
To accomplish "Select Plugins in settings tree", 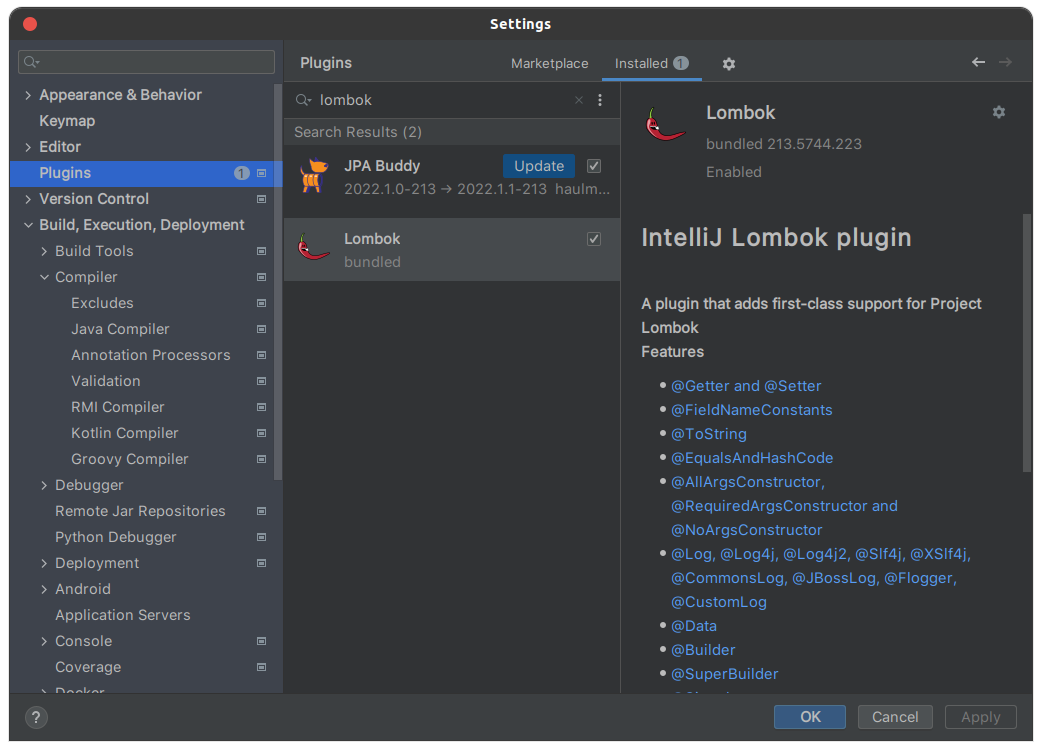I will click(x=146, y=173).
